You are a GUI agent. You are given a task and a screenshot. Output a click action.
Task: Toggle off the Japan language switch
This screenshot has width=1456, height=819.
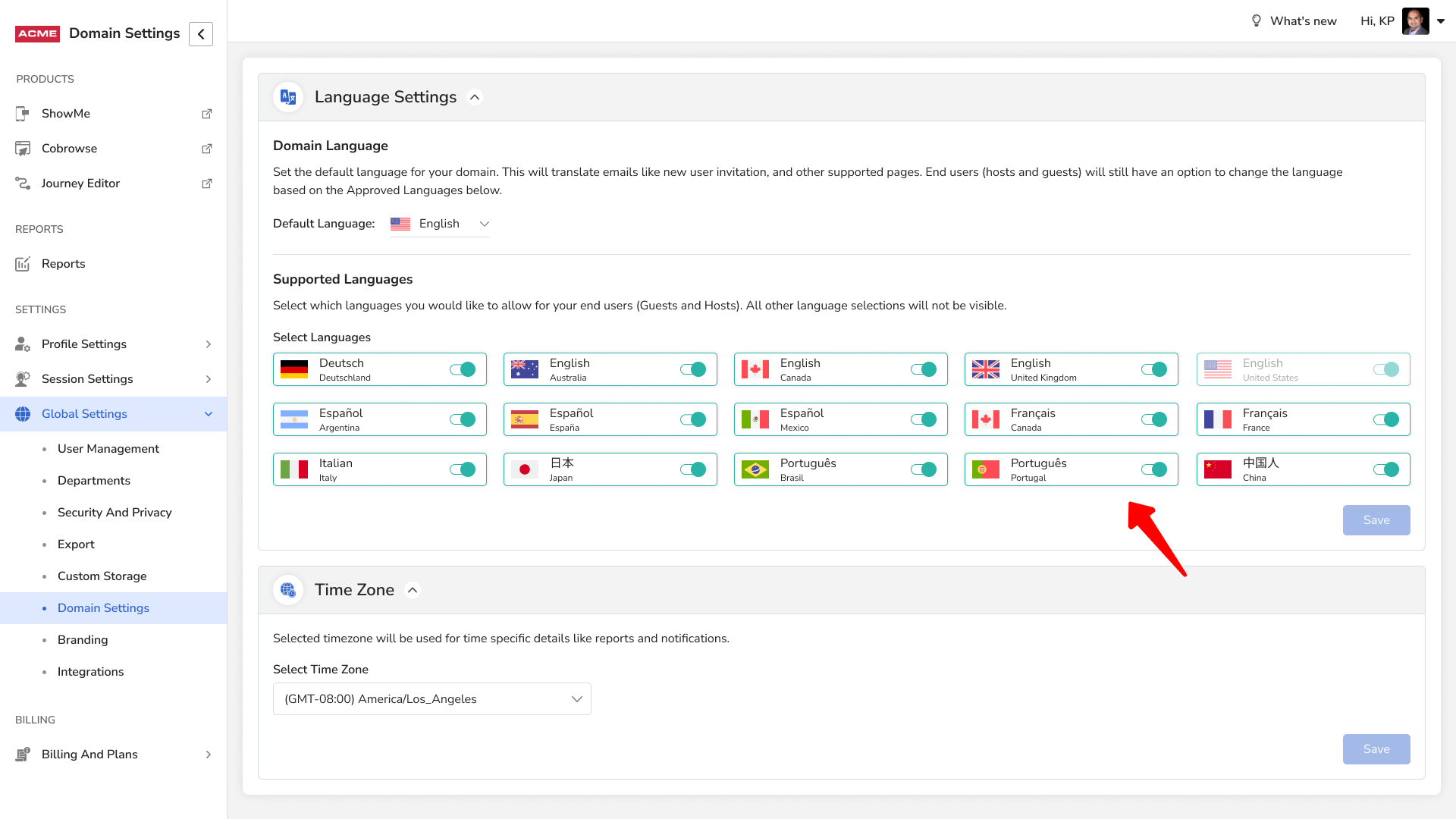[x=693, y=469]
